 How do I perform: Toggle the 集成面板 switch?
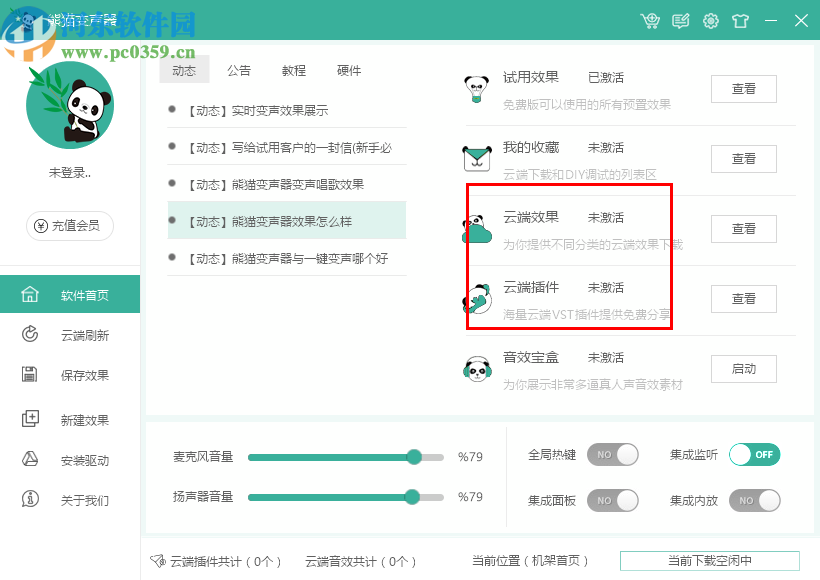(612, 500)
